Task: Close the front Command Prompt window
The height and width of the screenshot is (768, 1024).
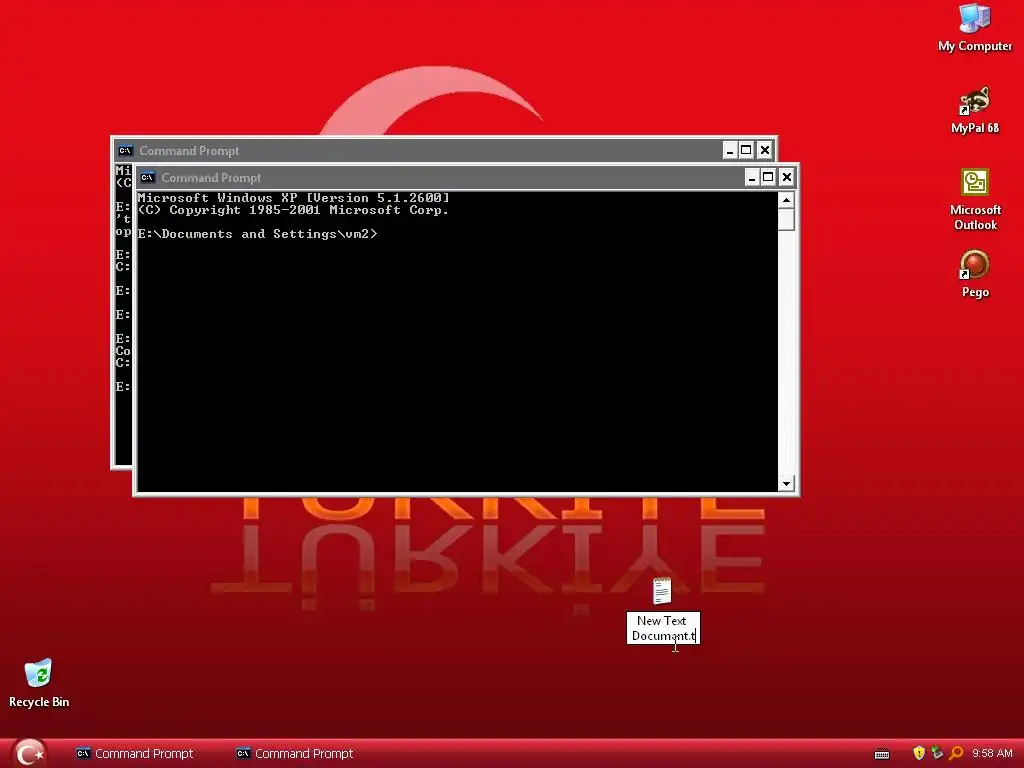Action: coord(786,177)
